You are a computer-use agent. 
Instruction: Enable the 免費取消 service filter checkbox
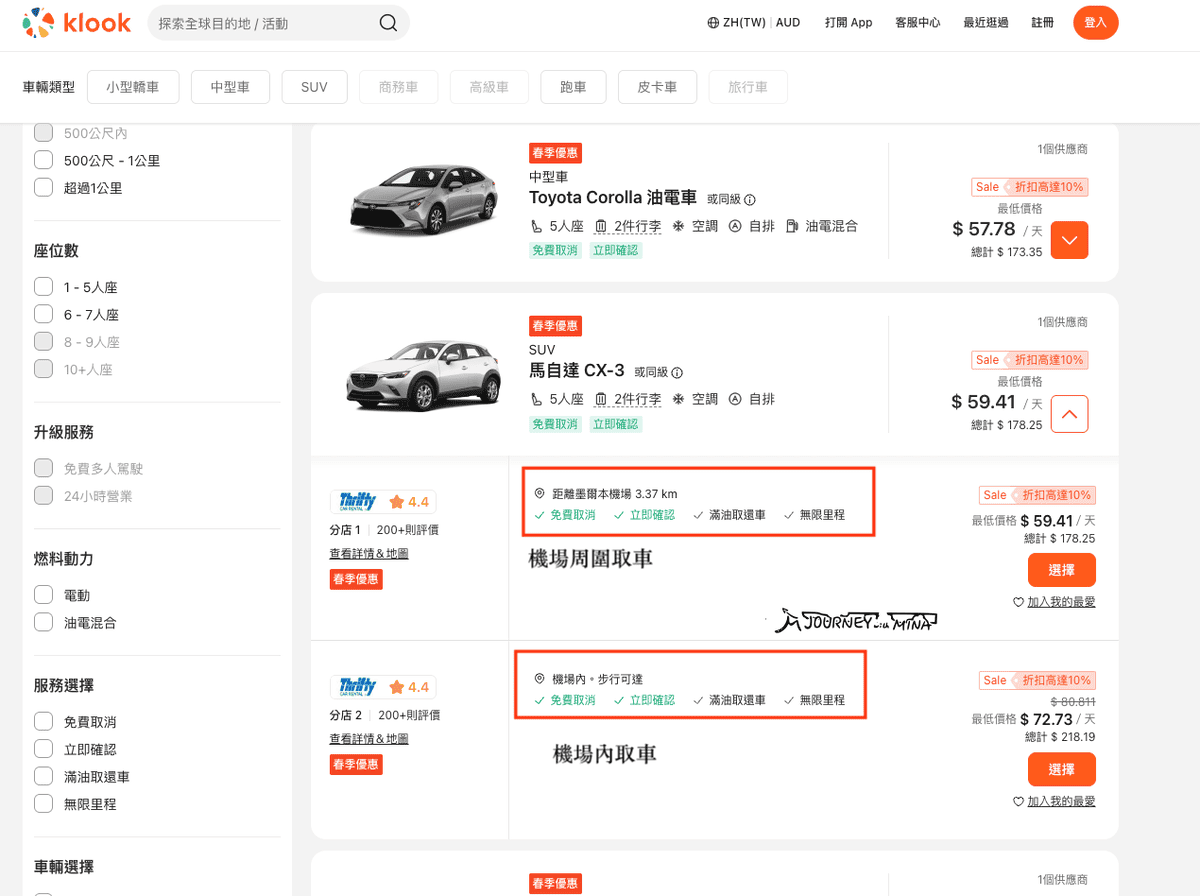pyautogui.click(x=43, y=722)
